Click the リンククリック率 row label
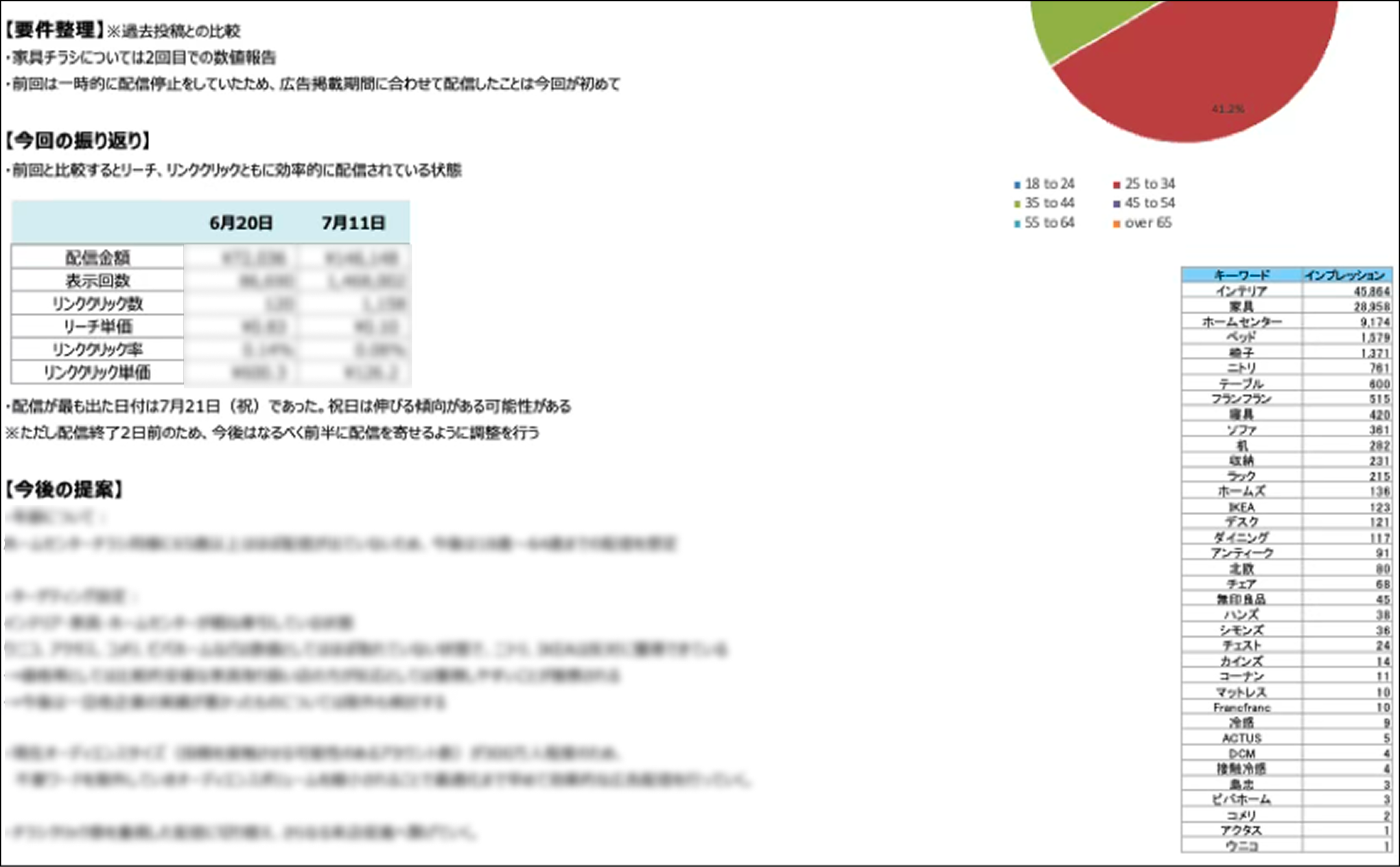The height and width of the screenshot is (867, 1400). click(x=98, y=349)
